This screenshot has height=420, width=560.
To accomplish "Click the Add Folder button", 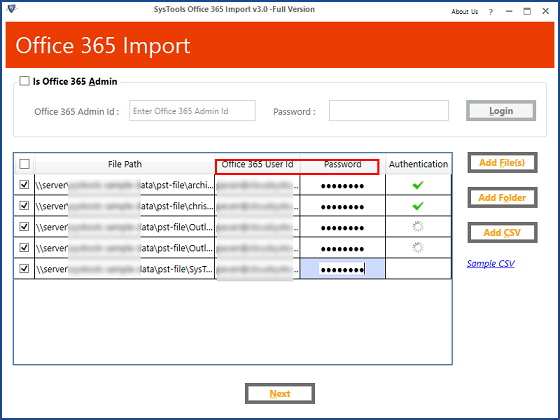I will 502,198.
